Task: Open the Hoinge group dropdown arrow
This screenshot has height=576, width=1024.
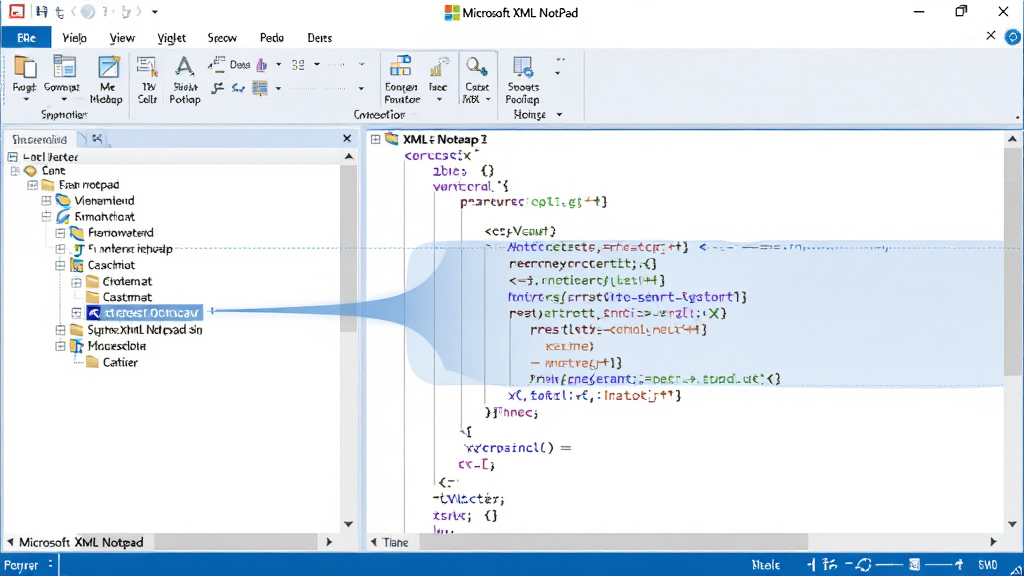Action: point(559,115)
